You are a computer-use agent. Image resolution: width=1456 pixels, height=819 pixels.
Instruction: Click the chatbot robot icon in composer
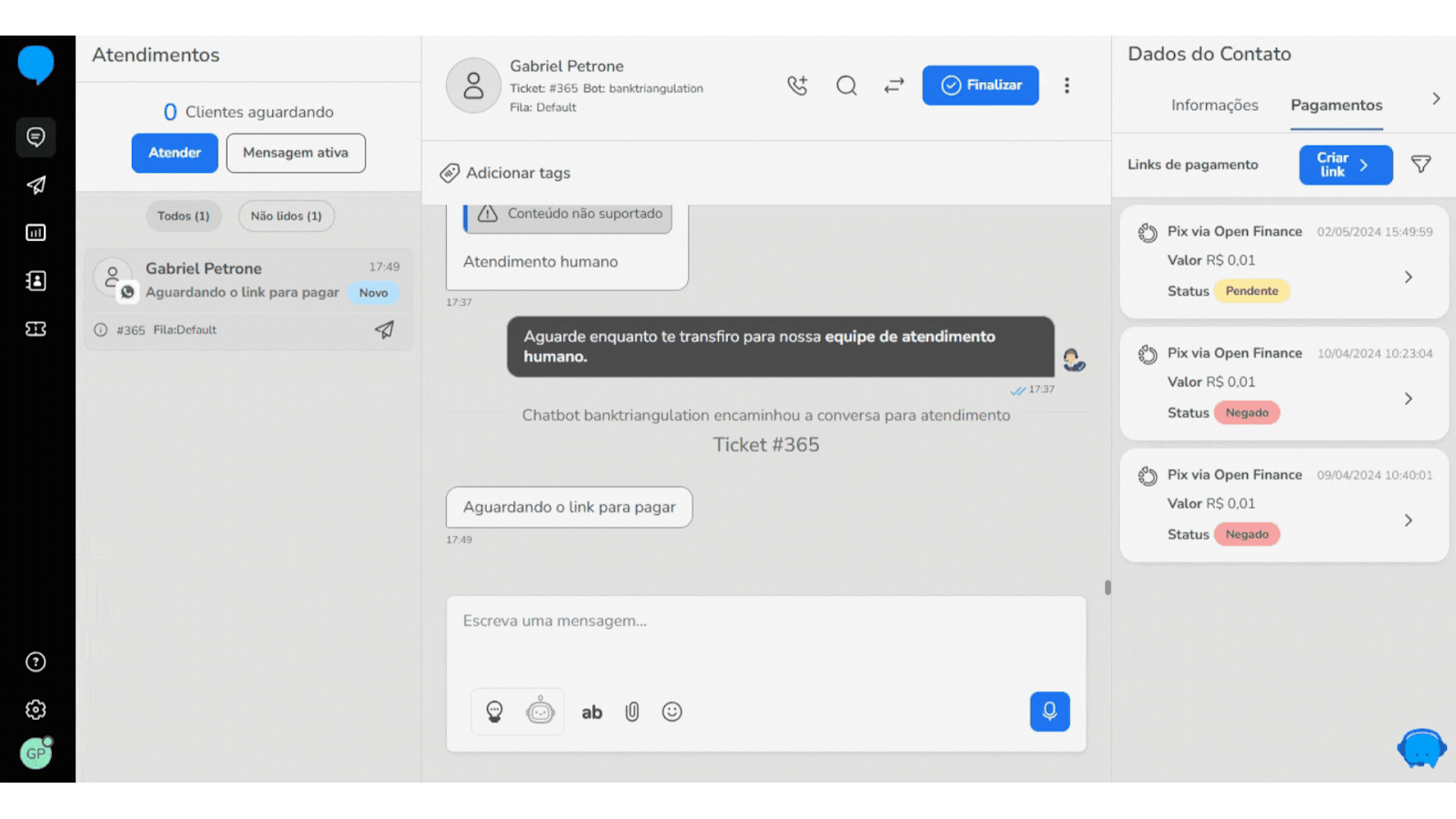(x=541, y=712)
